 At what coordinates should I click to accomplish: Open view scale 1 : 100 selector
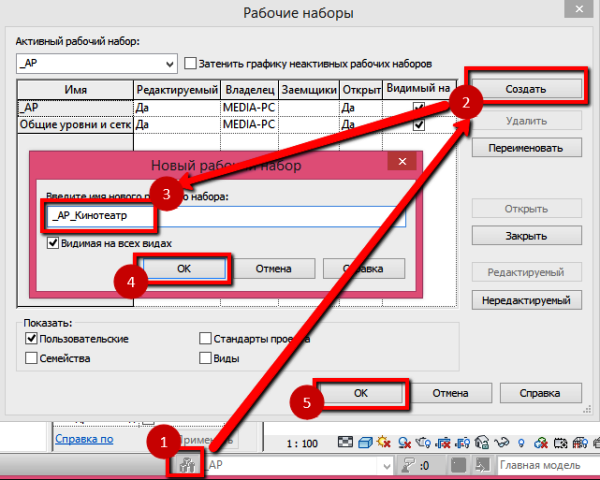(x=302, y=444)
